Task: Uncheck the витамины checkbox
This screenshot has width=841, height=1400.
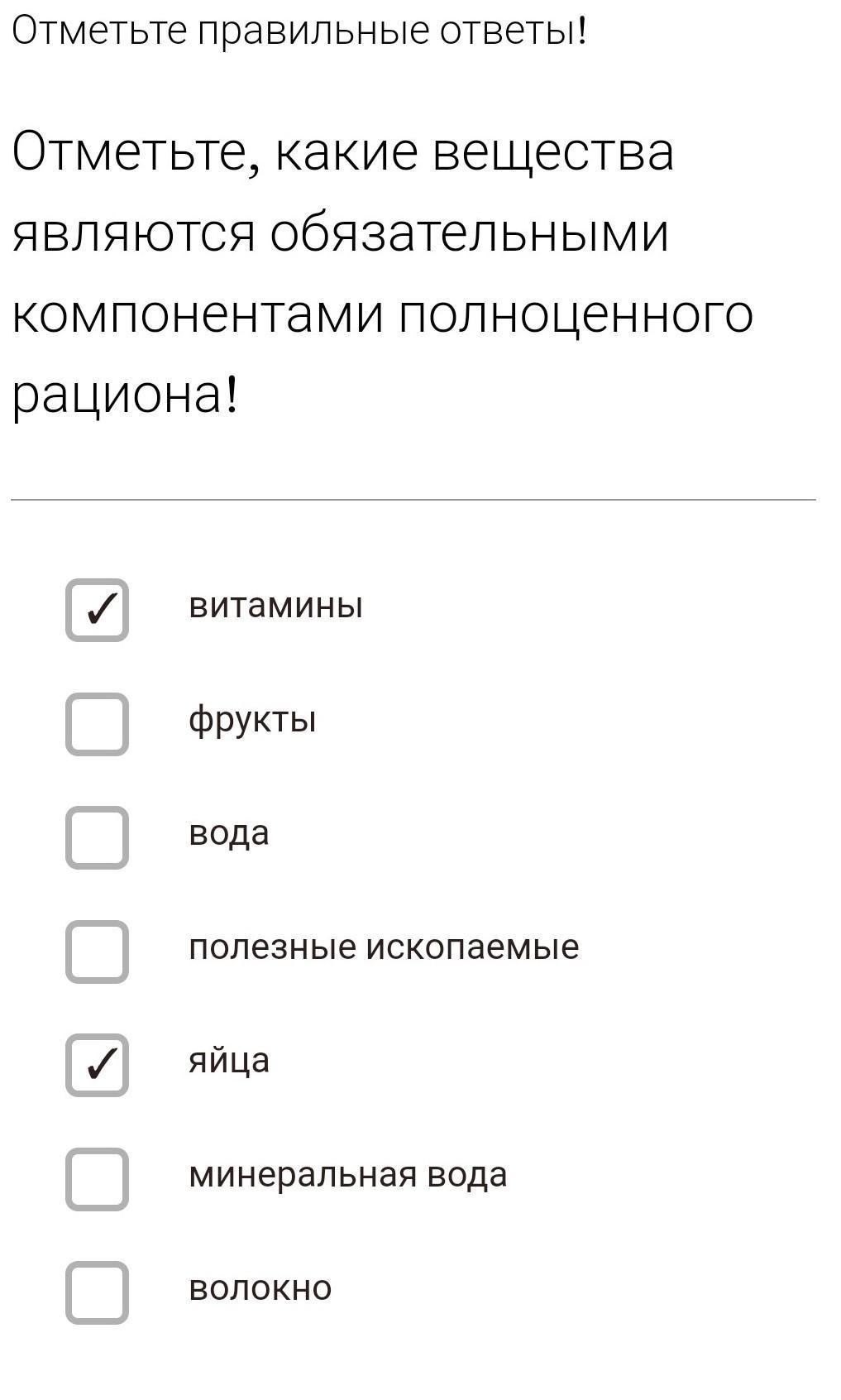Action: [x=97, y=610]
